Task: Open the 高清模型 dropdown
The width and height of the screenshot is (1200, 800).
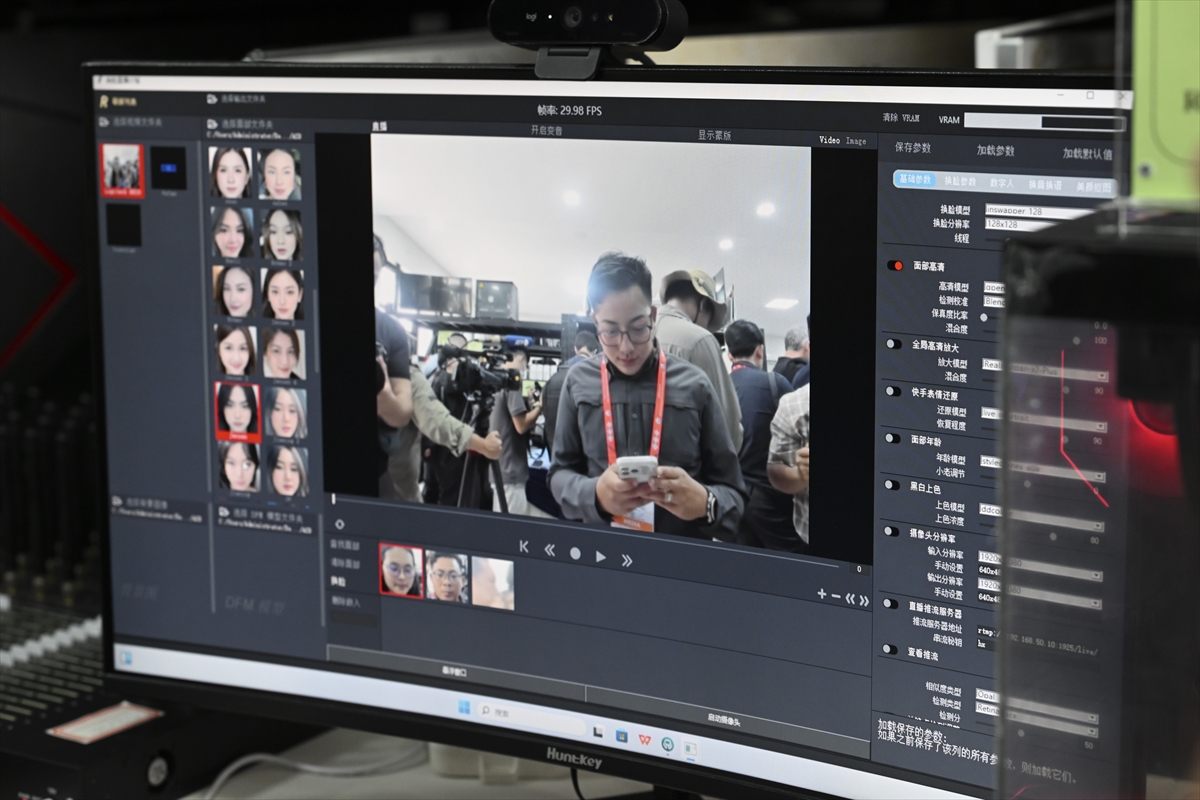Action: (x=993, y=287)
